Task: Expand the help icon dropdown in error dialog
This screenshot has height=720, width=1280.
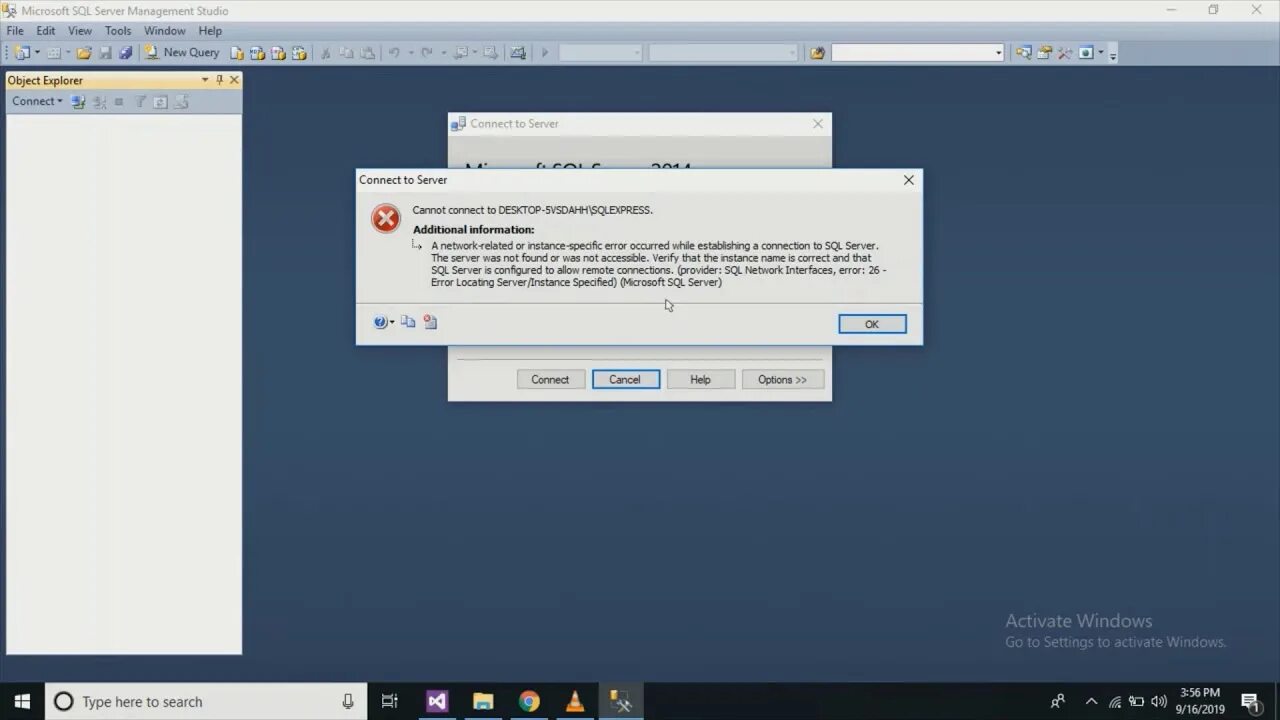Action: pos(392,322)
